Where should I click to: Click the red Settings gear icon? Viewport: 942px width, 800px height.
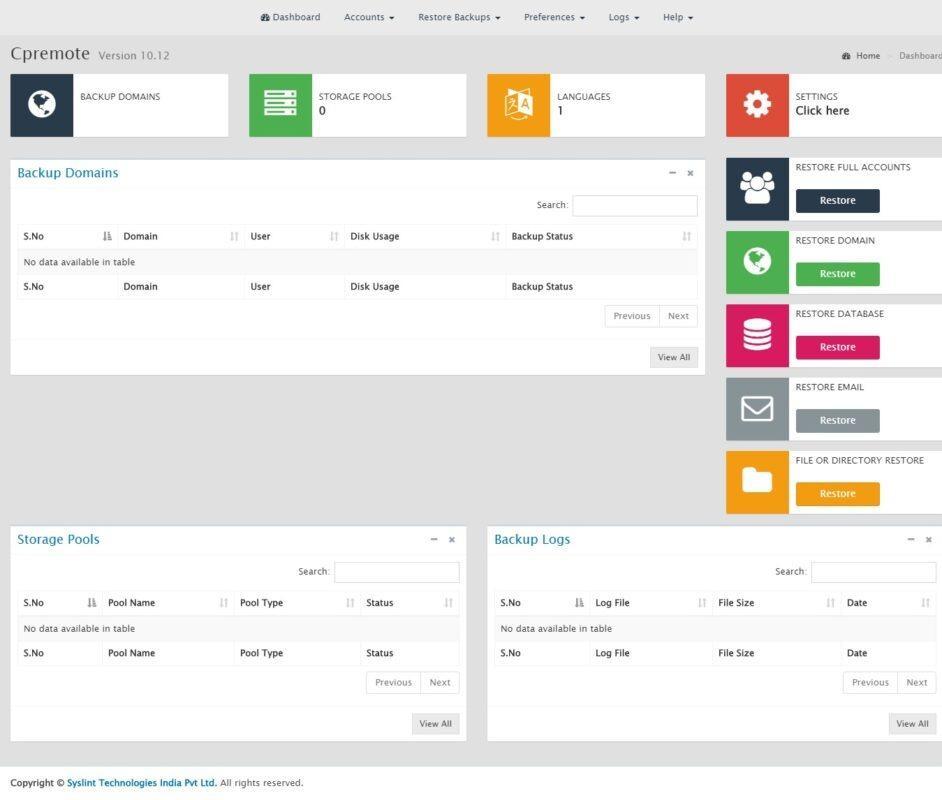[x=757, y=105]
